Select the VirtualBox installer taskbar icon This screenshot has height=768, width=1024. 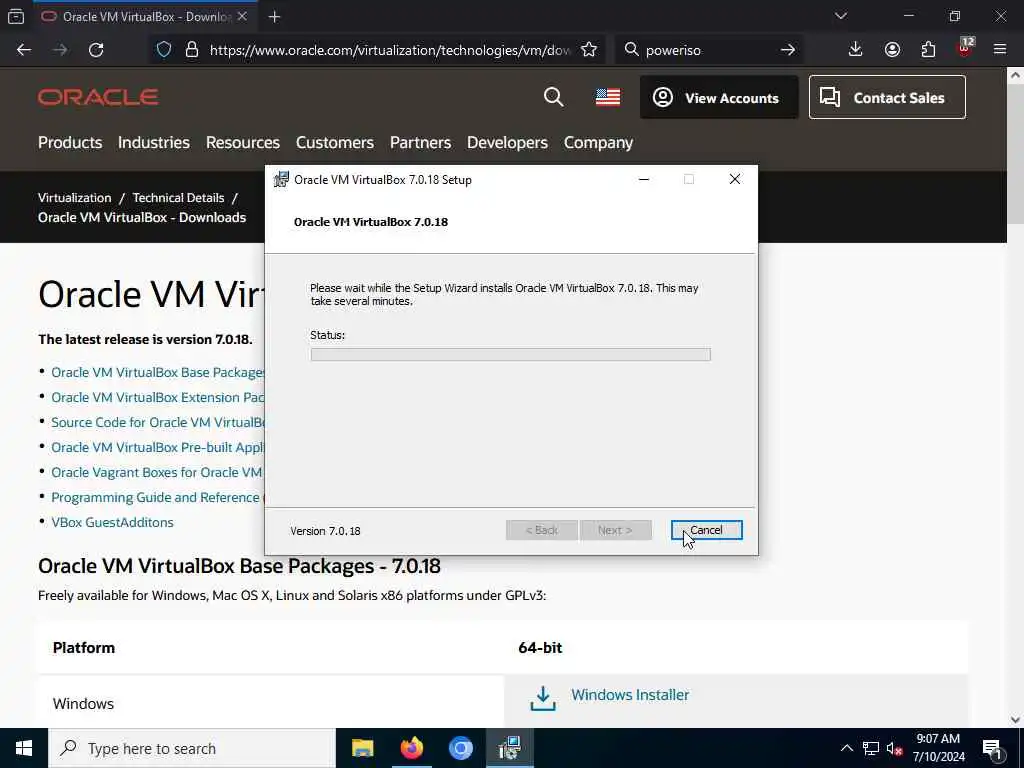(509, 748)
